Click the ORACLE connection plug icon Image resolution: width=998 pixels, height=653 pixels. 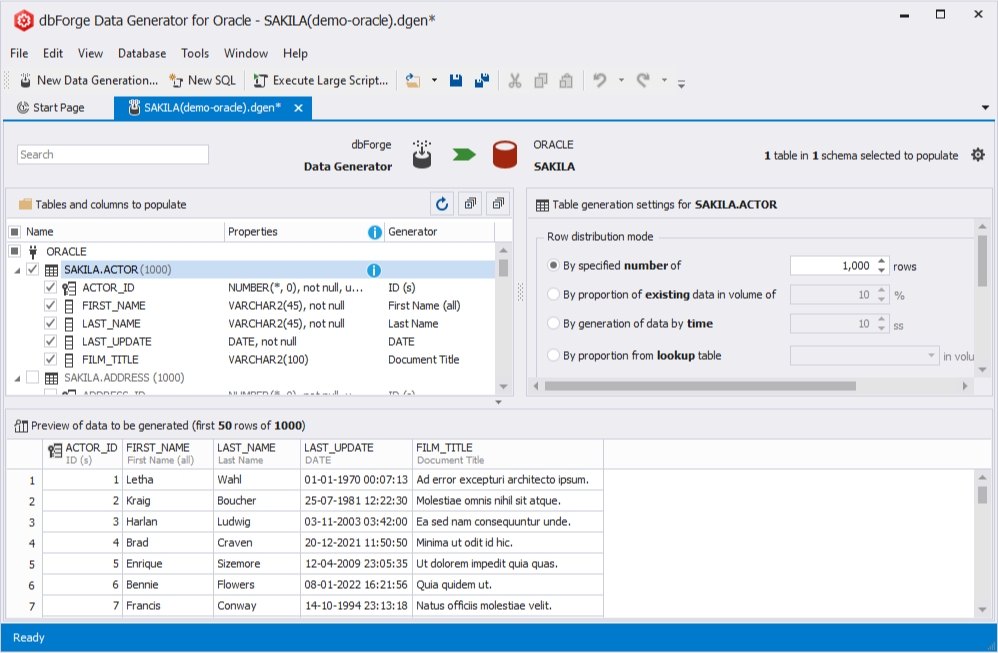coord(33,251)
